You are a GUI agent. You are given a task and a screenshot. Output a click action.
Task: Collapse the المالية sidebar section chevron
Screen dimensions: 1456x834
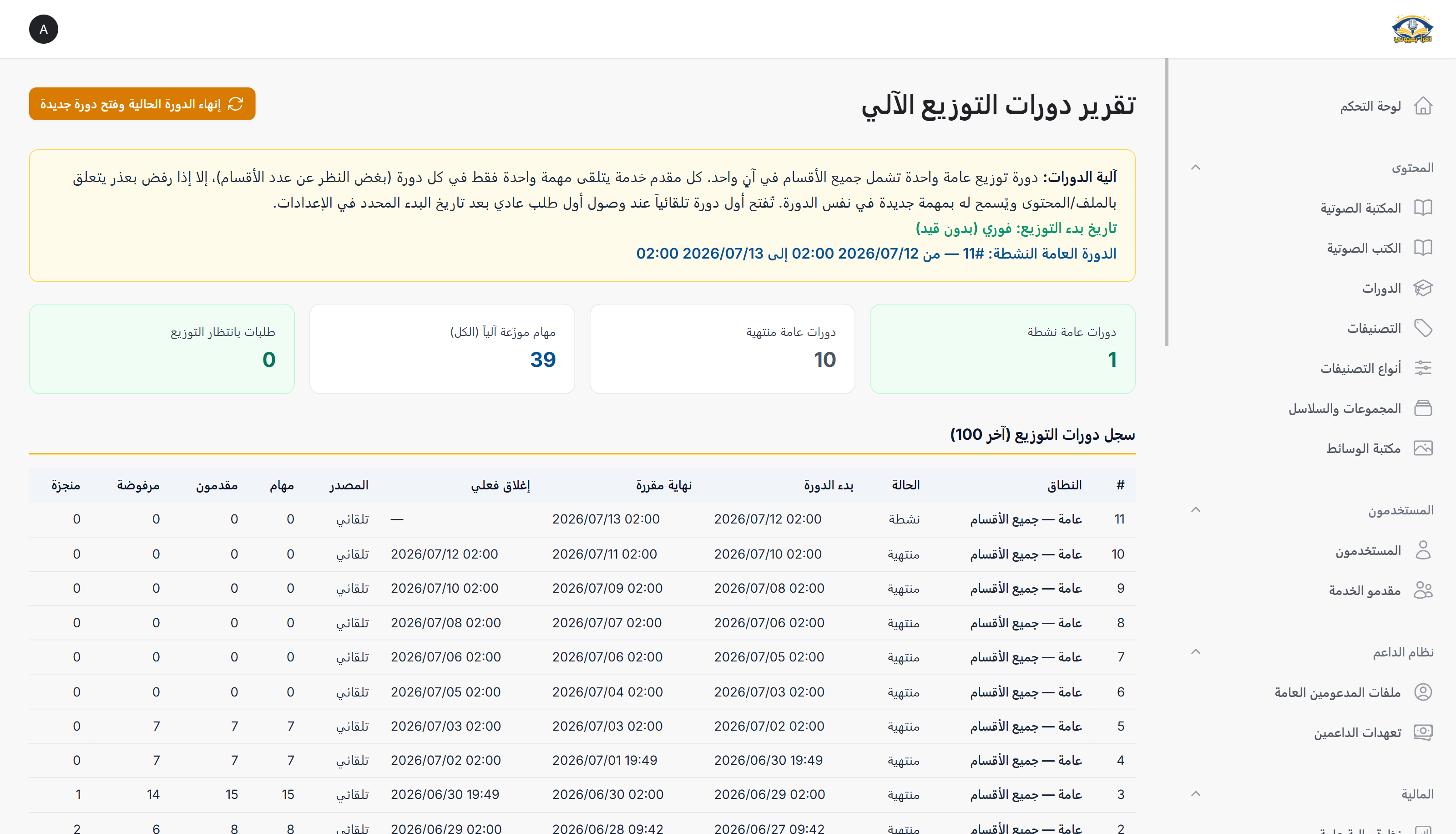pos(1196,793)
